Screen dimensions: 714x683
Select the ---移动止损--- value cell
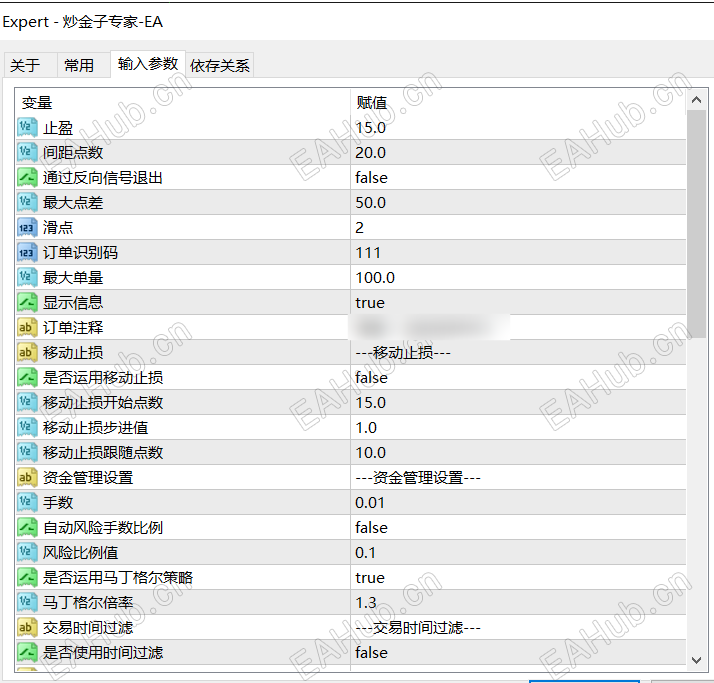pyautogui.click(x=518, y=353)
